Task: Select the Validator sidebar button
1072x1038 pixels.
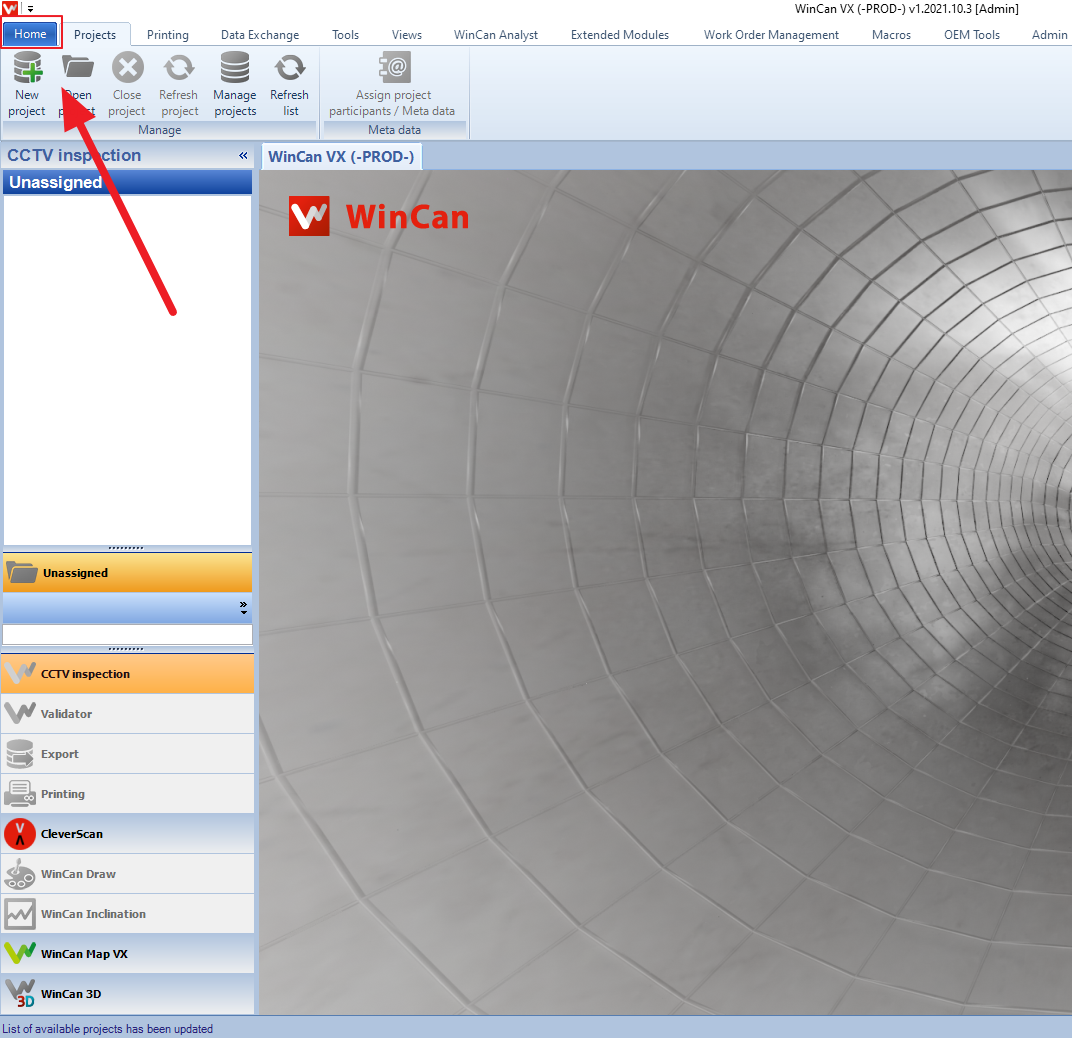Action: [x=128, y=713]
